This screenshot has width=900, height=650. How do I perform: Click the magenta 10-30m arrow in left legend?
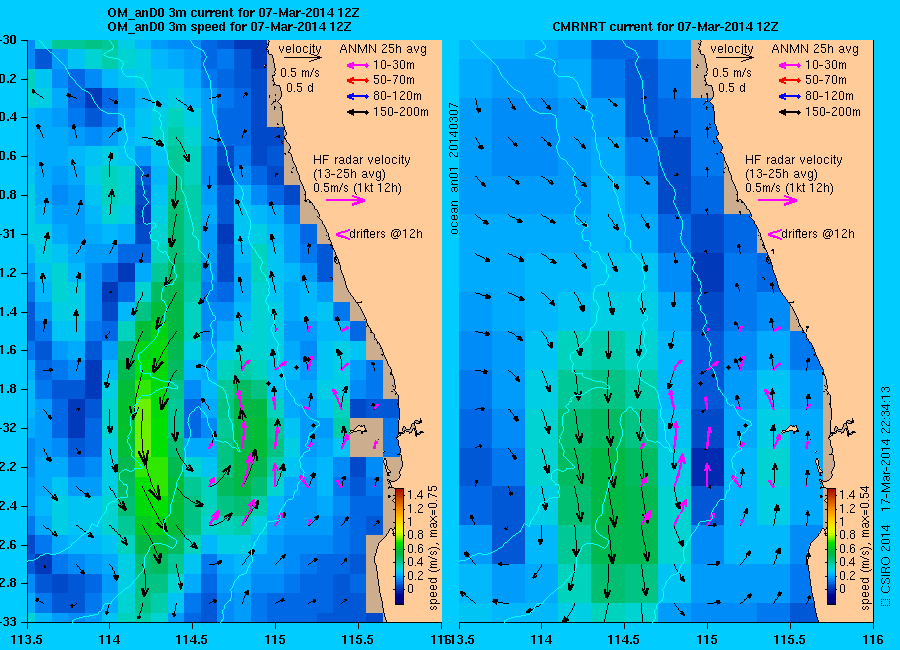coord(358,65)
